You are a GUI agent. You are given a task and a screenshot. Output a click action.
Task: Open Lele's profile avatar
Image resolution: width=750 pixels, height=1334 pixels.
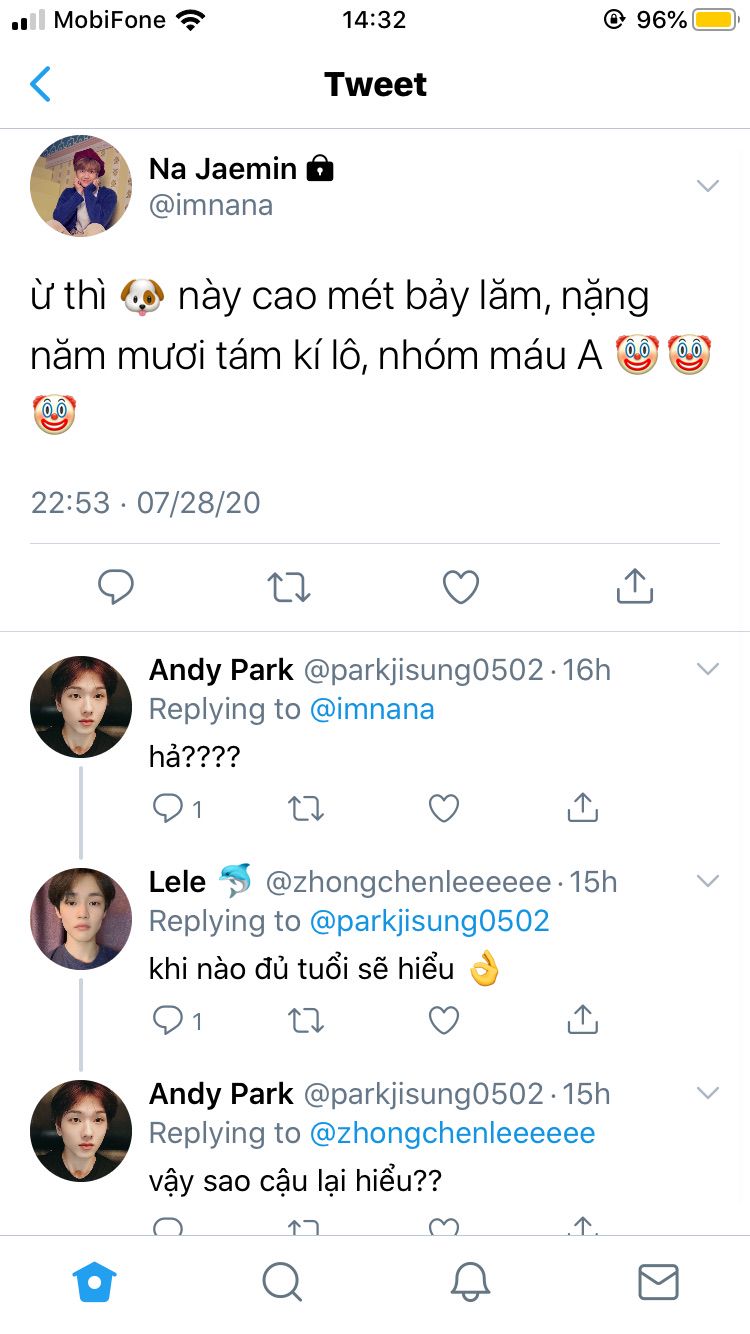pyautogui.click(x=81, y=918)
